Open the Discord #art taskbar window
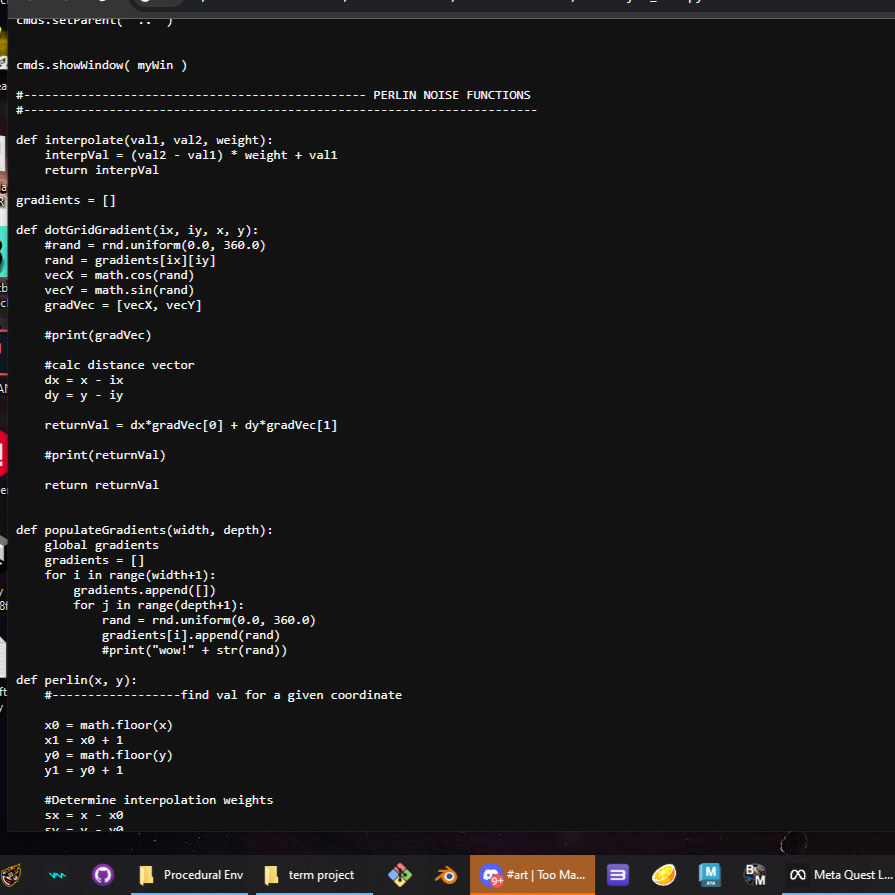This screenshot has width=895, height=895. coord(532,875)
